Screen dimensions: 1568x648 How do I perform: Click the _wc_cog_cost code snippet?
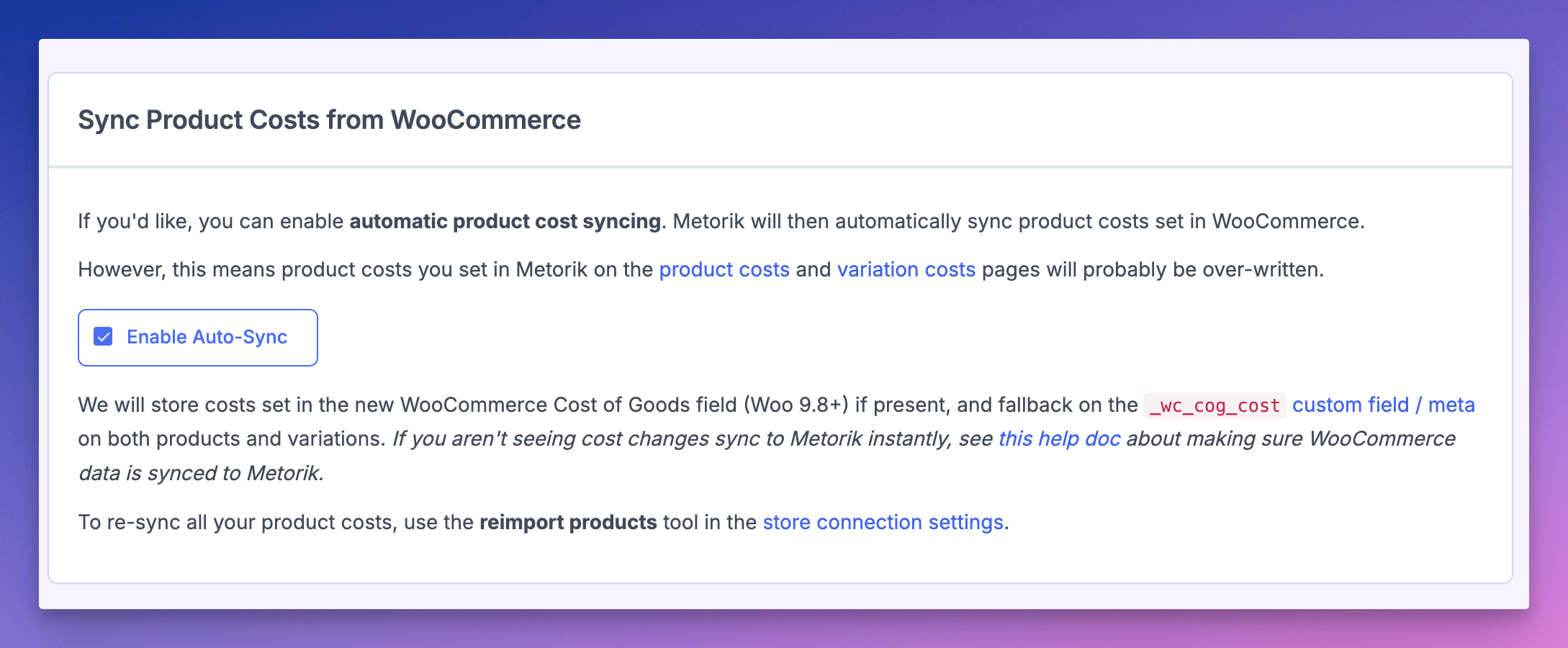tap(1215, 405)
